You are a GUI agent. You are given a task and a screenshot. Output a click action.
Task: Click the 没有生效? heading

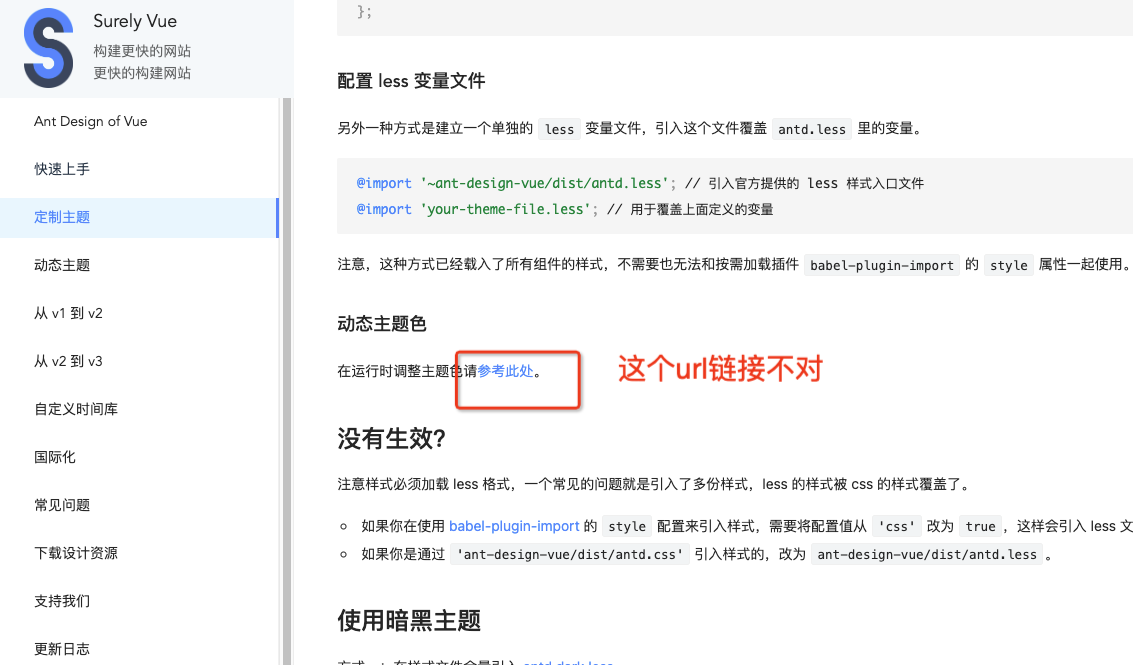(x=392, y=438)
